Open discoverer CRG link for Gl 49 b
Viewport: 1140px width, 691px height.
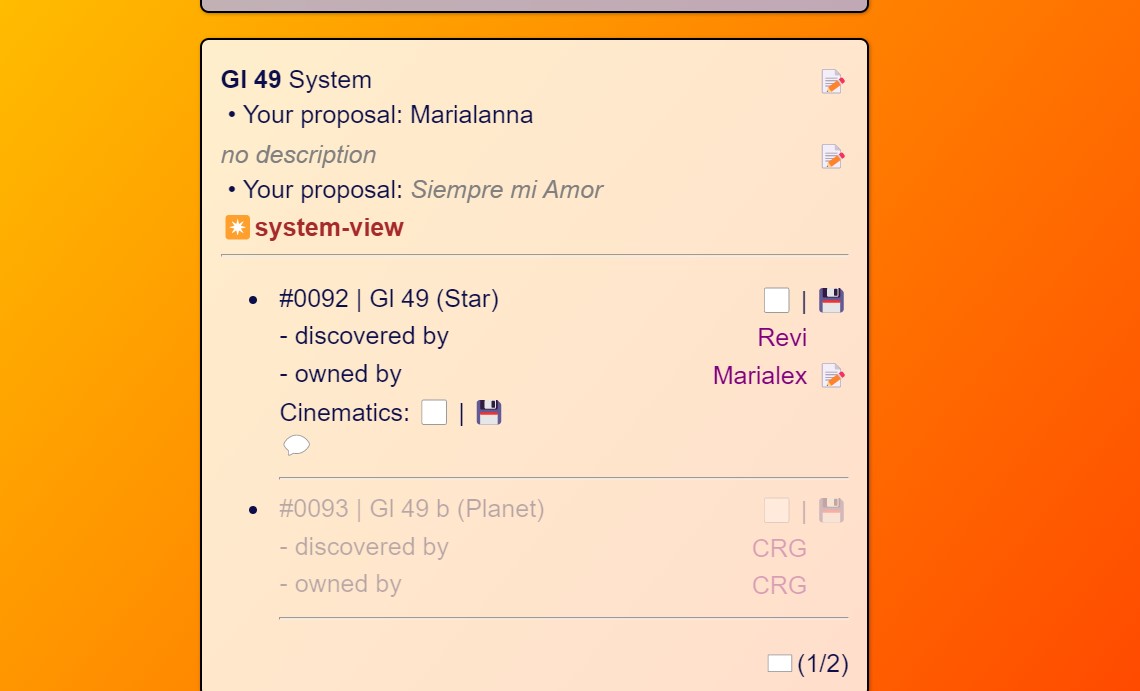pos(779,548)
